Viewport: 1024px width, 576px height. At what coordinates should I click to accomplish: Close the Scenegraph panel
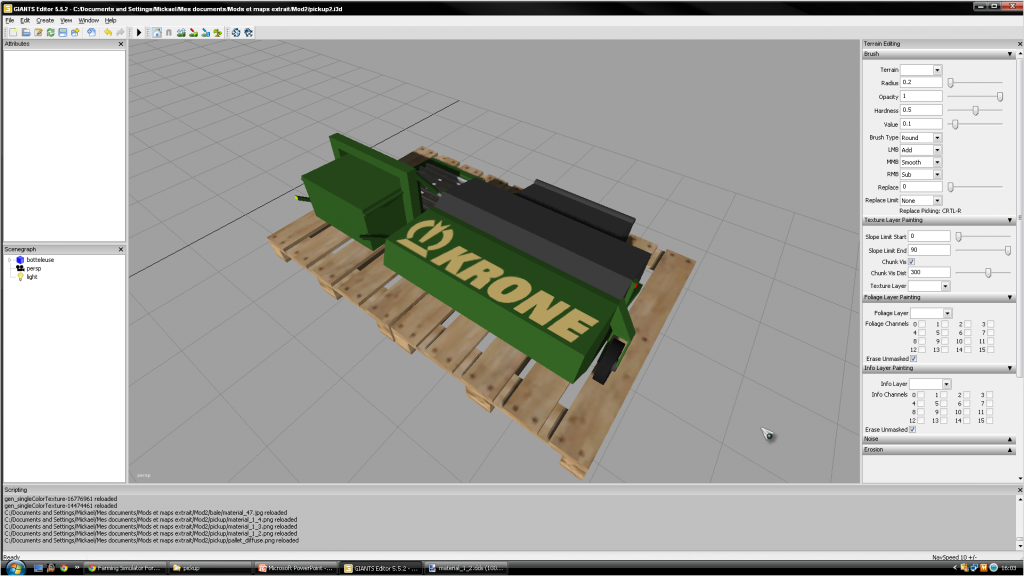121,249
